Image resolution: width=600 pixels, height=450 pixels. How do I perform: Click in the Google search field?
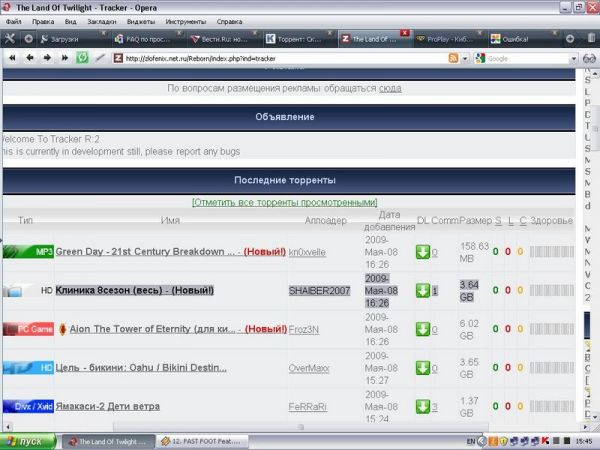(528, 59)
